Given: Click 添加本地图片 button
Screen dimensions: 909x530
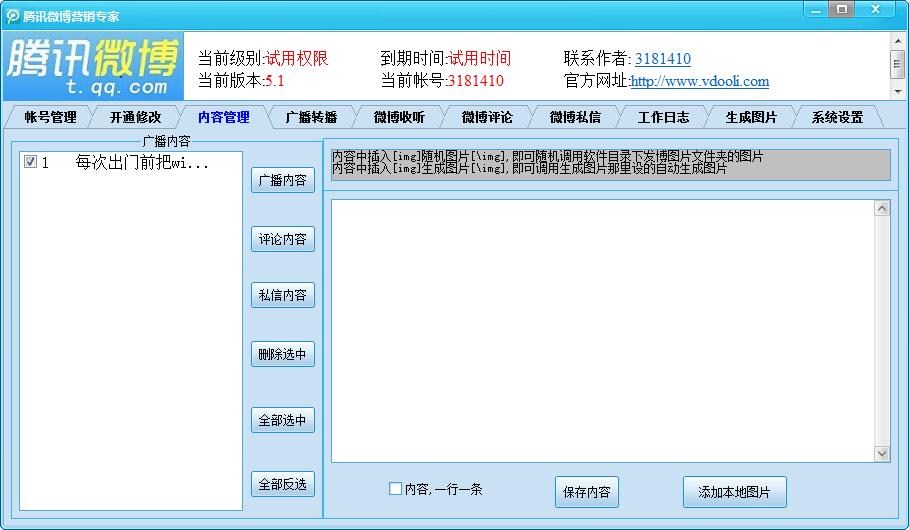Looking at the screenshot, I should [735, 492].
